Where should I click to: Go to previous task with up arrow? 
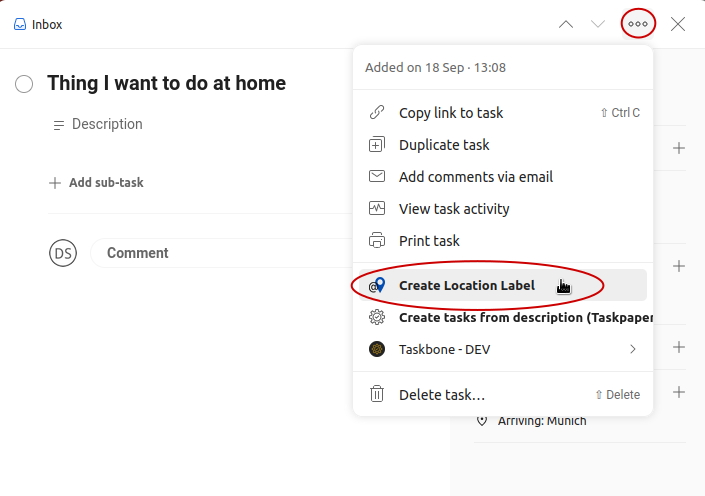[566, 24]
